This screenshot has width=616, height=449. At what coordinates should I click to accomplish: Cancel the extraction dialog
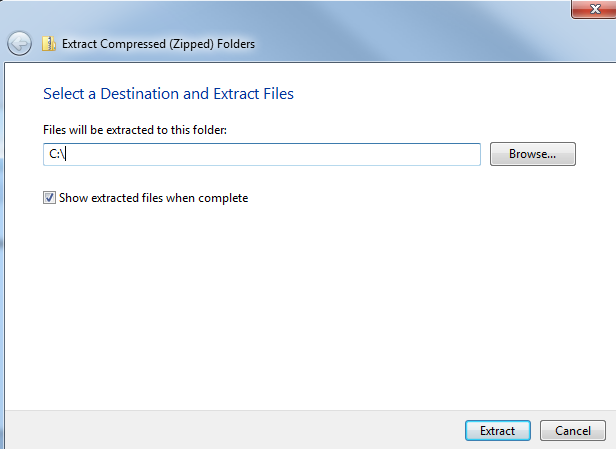(x=572, y=431)
